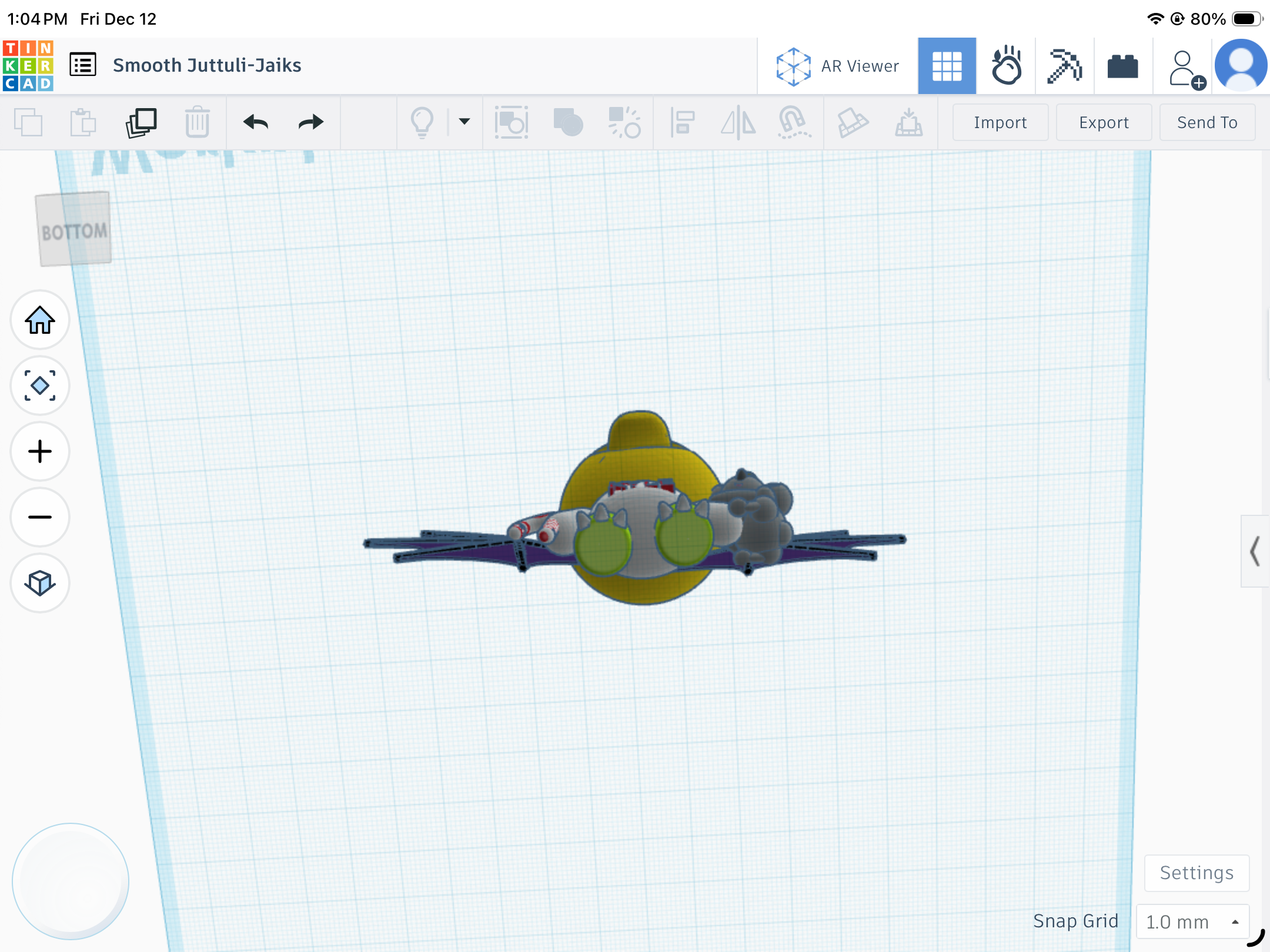This screenshot has height=952, width=1270.
Task: Fit all shapes in view
Action: 40,386
